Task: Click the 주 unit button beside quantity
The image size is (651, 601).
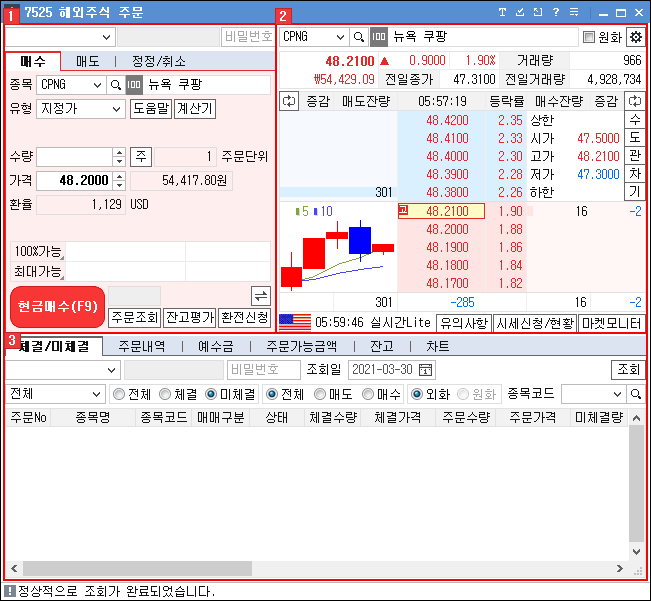Action: [141, 156]
